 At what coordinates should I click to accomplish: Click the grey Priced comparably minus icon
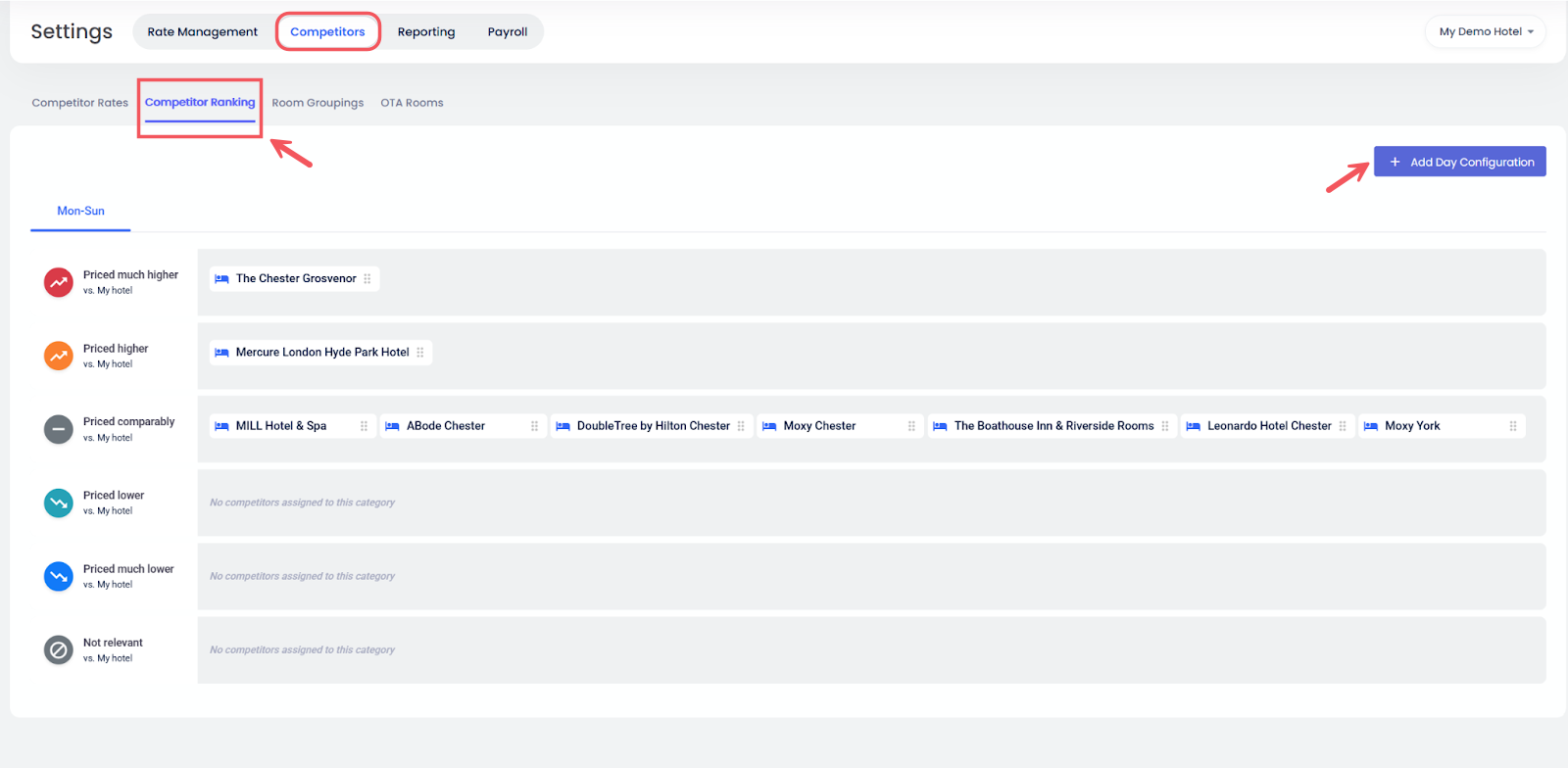coord(59,429)
